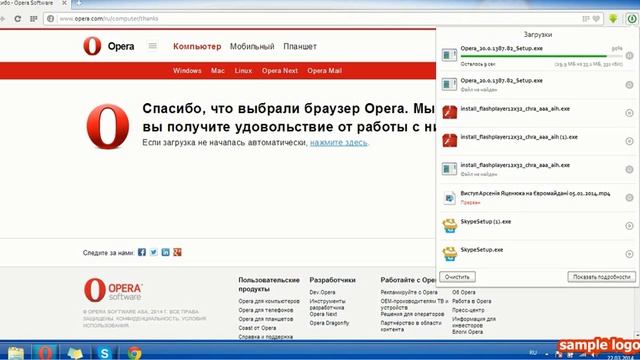The image size is (640, 360).
Task: Open Opera для компьютеров footer link
Action: pyautogui.click(x=269, y=301)
